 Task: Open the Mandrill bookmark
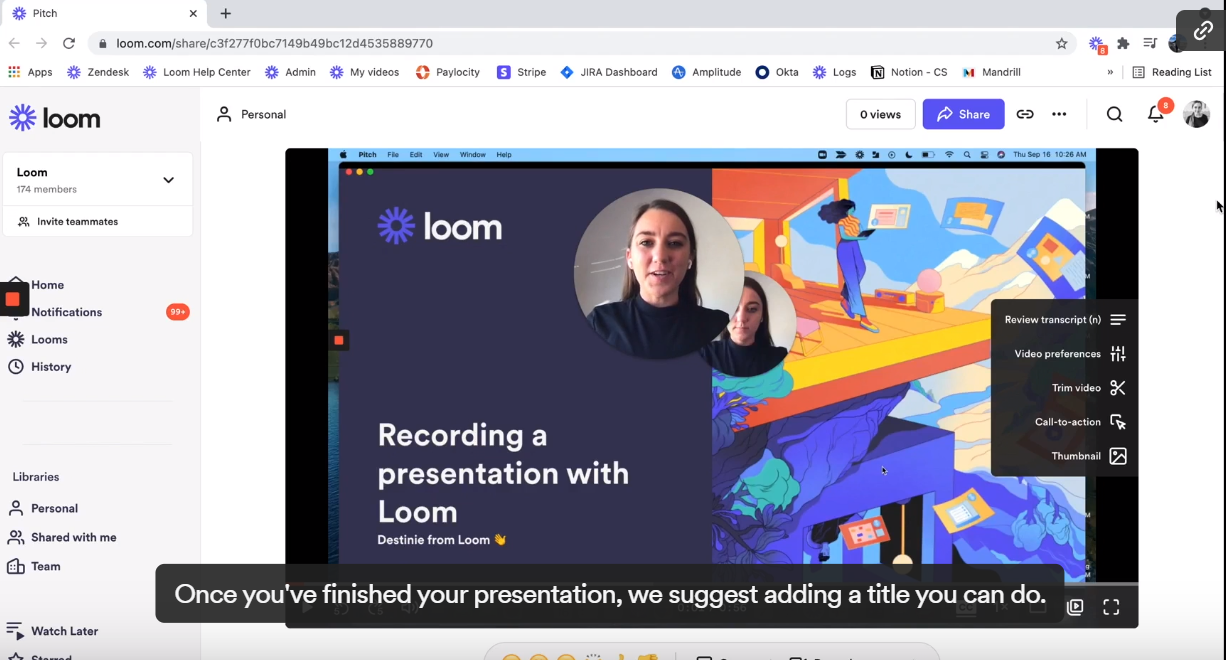(x=991, y=72)
